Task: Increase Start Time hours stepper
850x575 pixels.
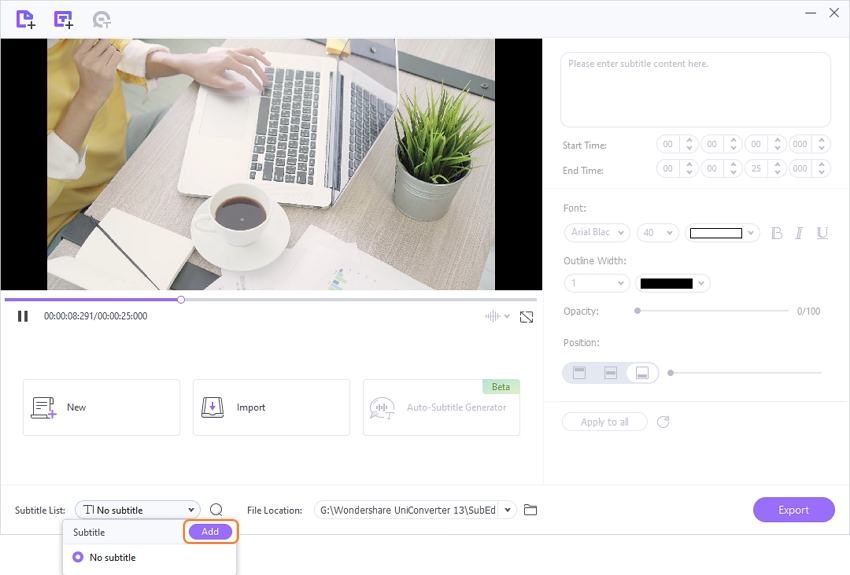Action: pos(689,140)
